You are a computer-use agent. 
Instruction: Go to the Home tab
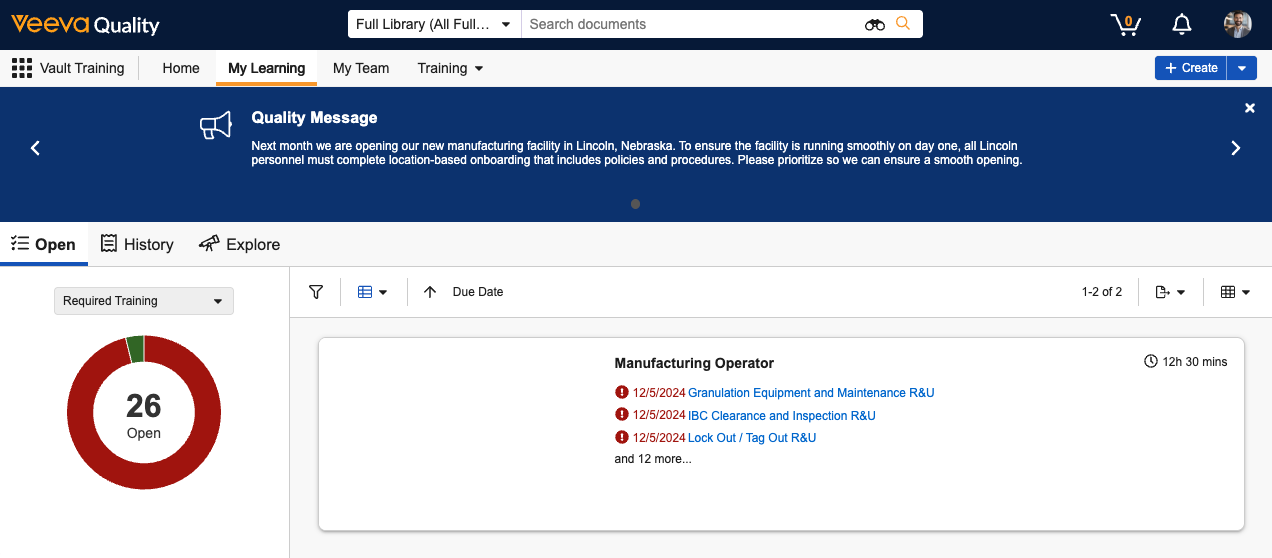(x=181, y=68)
